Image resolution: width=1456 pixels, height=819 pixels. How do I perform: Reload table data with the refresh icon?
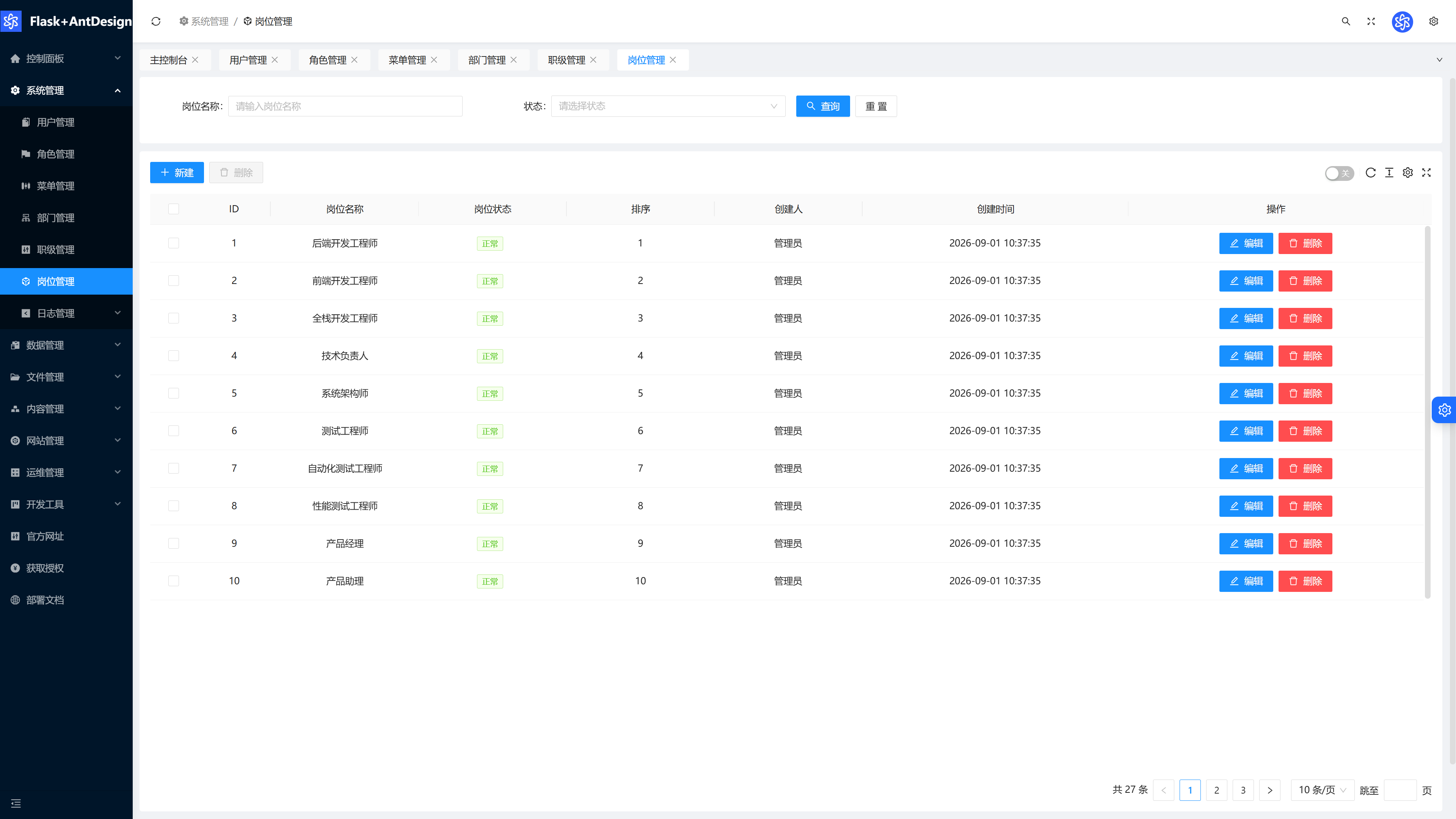point(1371,173)
